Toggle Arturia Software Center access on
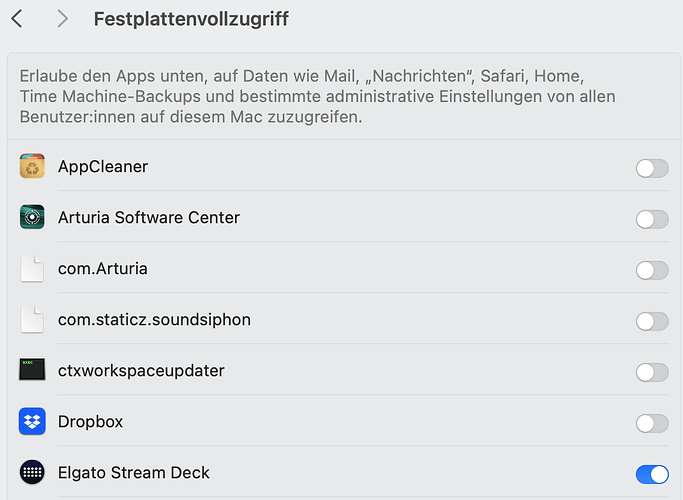Image resolution: width=683 pixels, height=500 pixels. pyautogui.click(x=652, y=220)
